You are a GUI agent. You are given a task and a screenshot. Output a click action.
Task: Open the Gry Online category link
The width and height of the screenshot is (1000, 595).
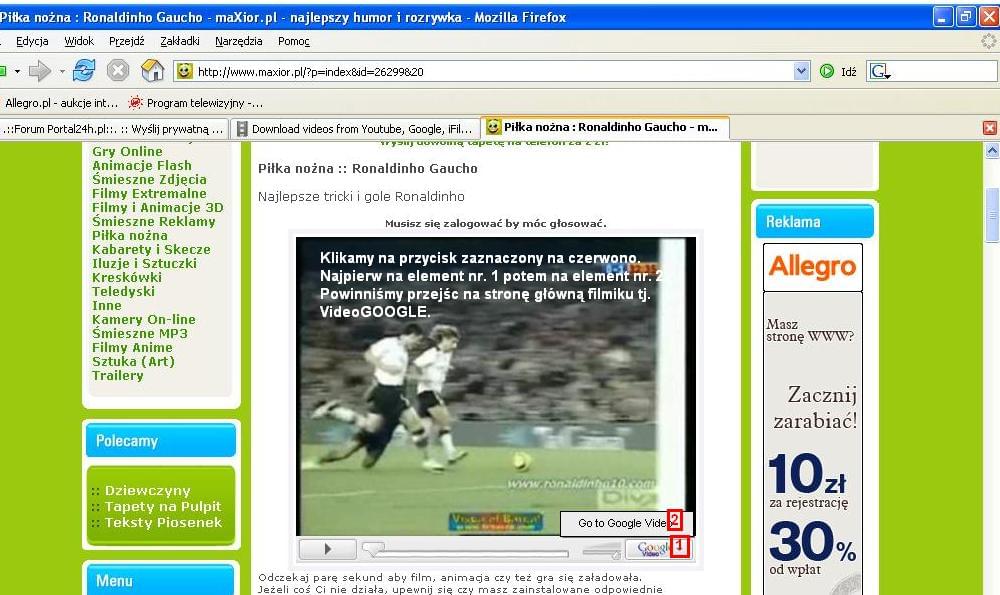click(x=127, y=152)
